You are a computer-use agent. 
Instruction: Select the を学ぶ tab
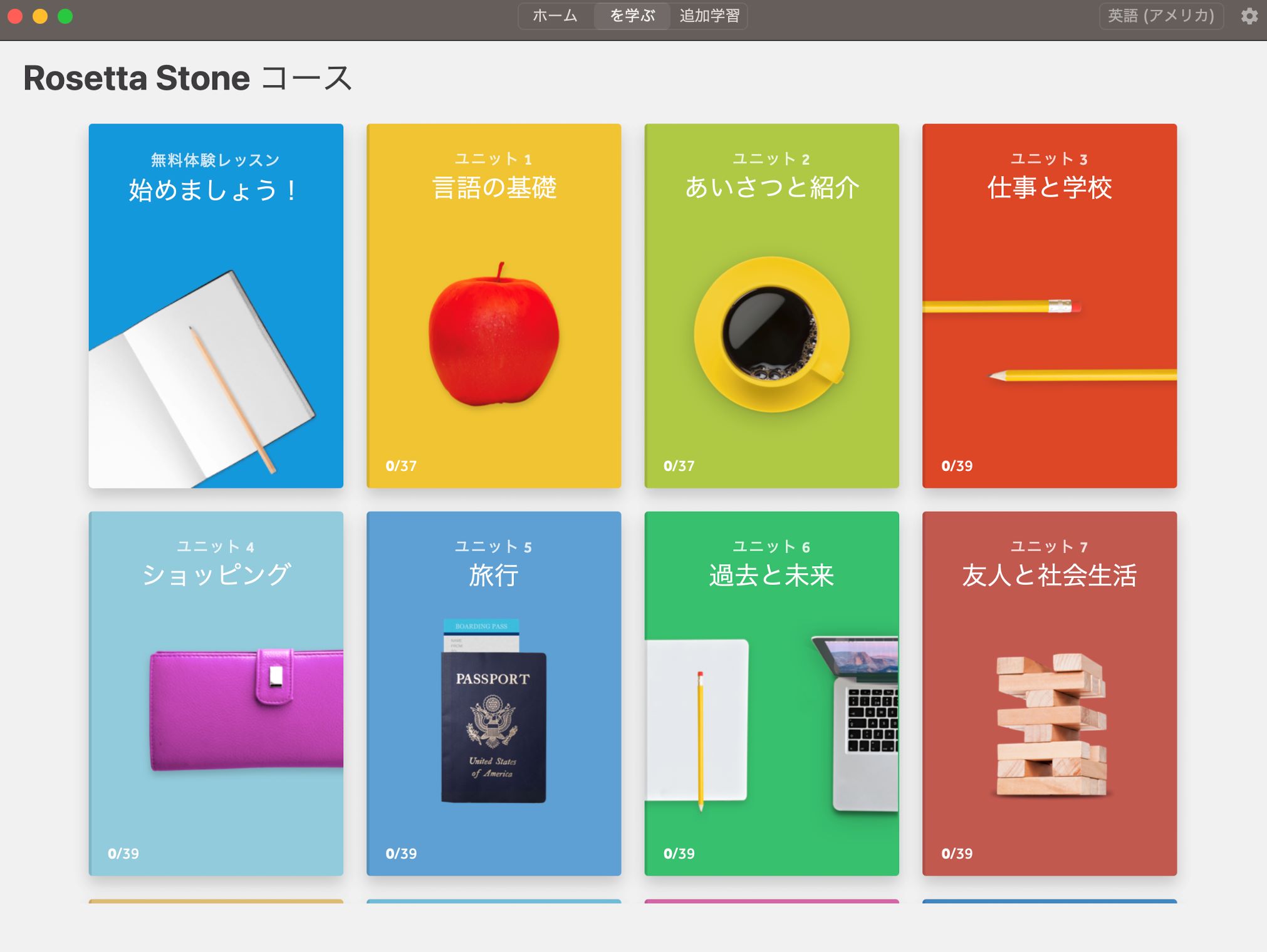(x=632, y=16)
